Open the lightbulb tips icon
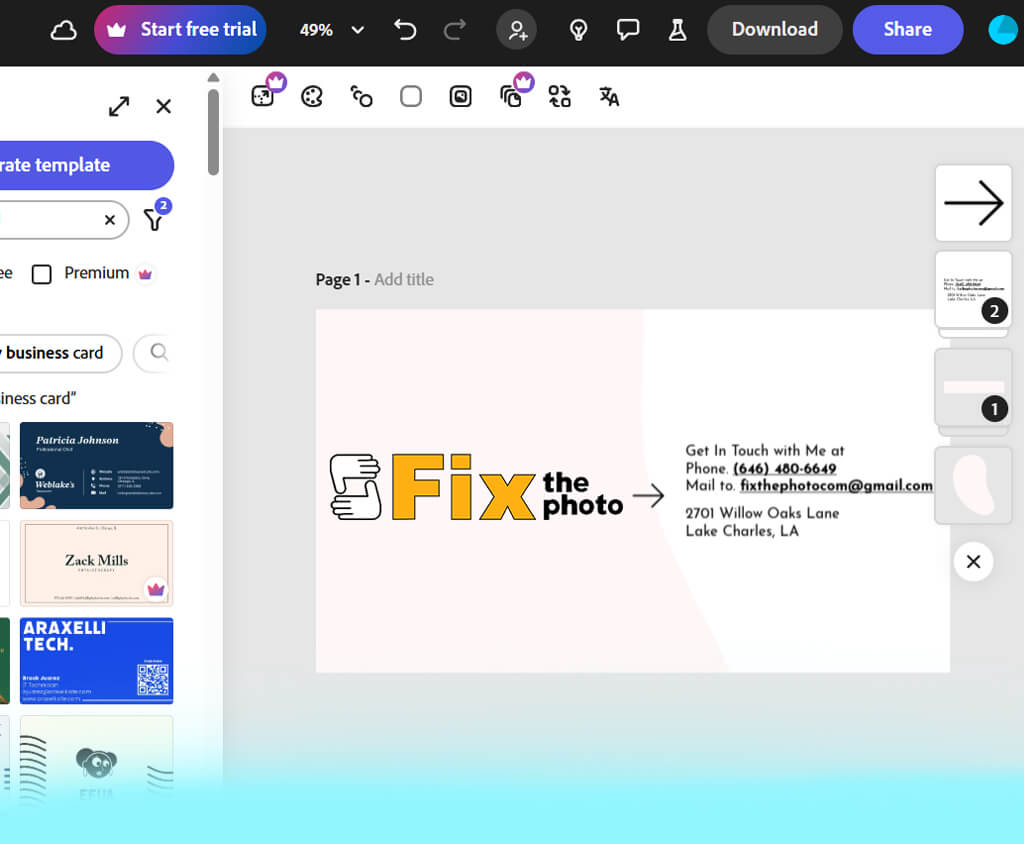The height and width of the screenshot is (844, 1024). [x=578, y=30]
